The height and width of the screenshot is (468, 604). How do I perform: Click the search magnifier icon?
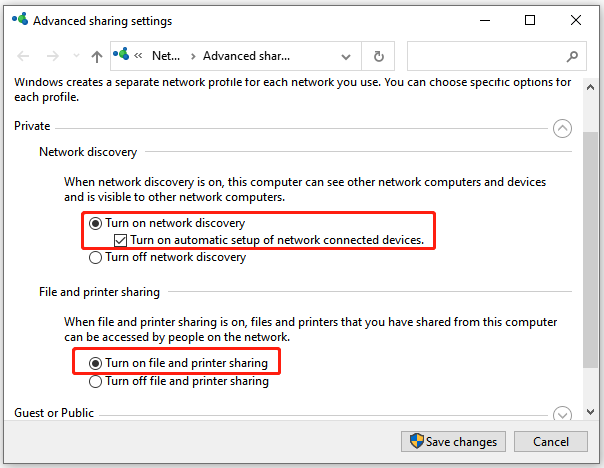[x=572, y=57]
